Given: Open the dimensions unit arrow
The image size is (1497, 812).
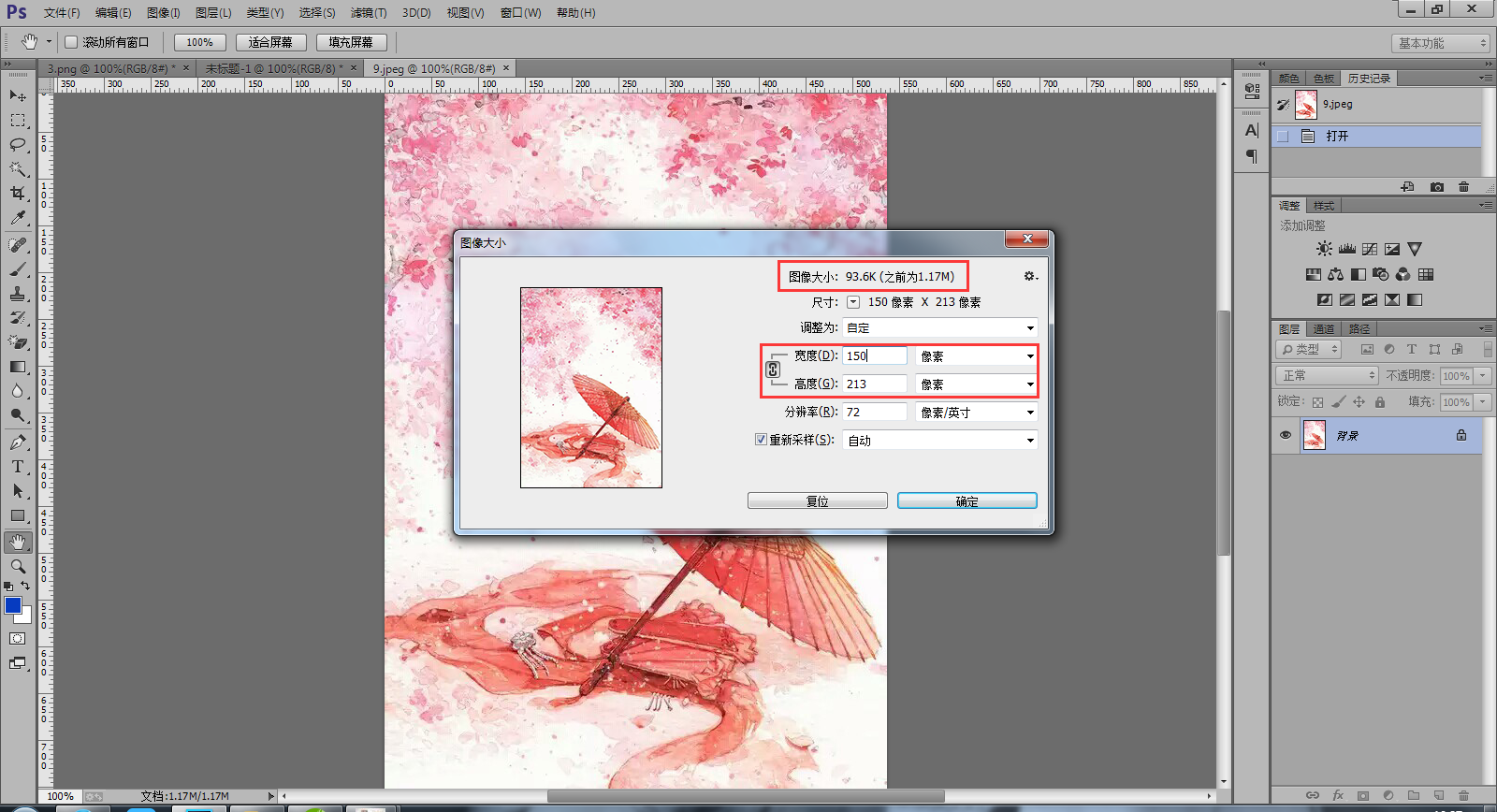Looking at the screenshot, I should [x=853, y=302].
